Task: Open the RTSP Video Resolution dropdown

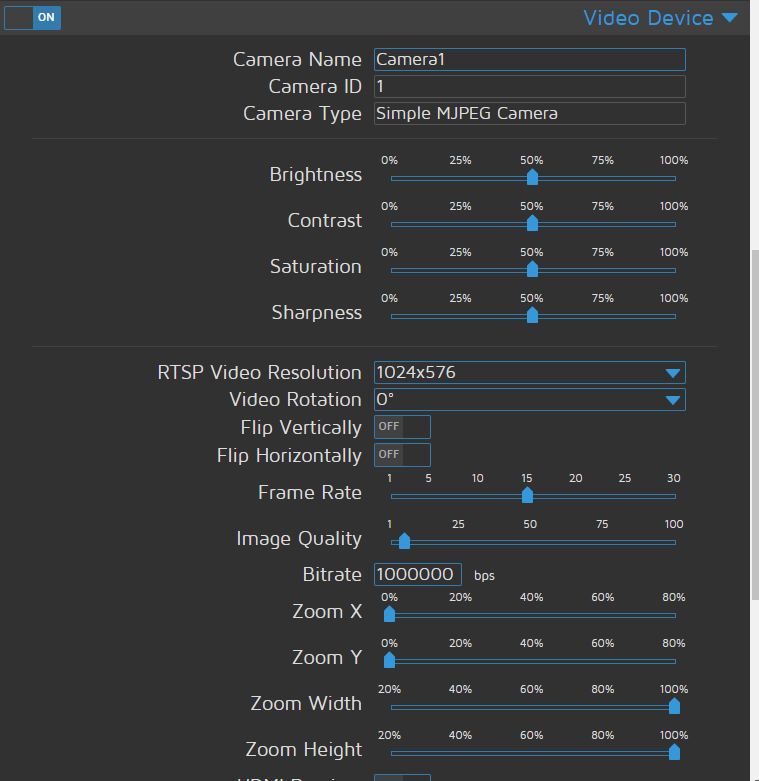Action: click(529, 373)
